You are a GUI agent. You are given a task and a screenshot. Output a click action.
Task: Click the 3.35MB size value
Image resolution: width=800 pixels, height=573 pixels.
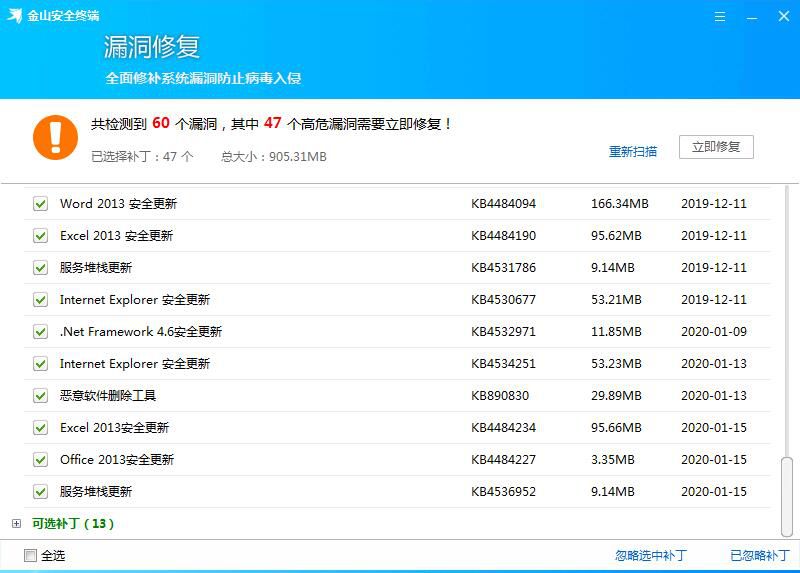tap(612, 460)
